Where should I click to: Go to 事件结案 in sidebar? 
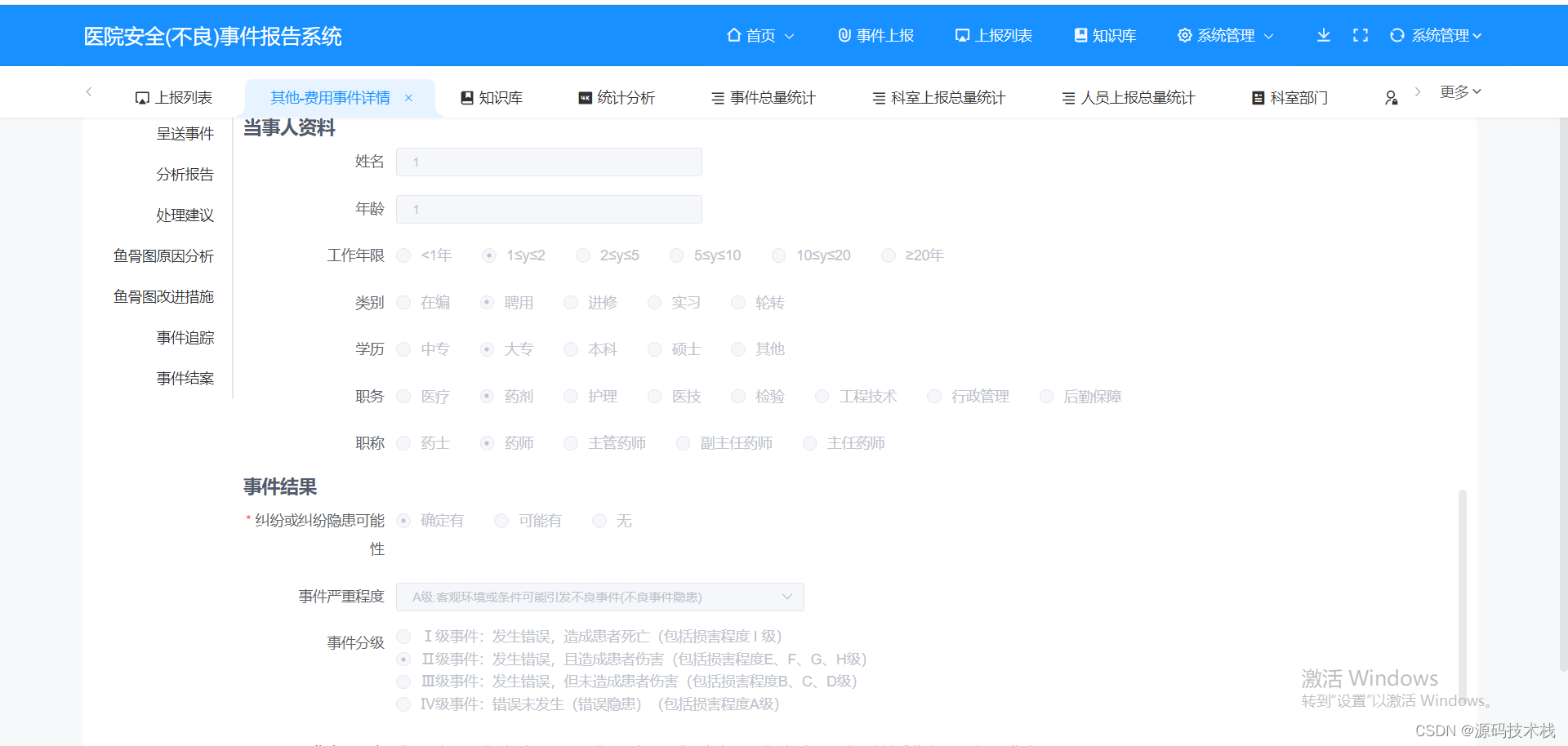tap(185, 379)
